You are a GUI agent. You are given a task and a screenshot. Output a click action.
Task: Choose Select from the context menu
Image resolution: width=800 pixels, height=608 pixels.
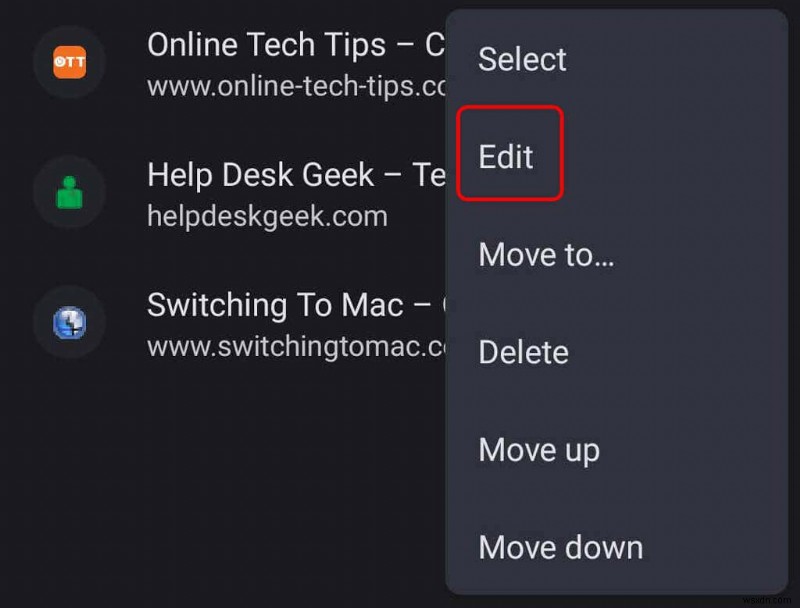(521, 60)
